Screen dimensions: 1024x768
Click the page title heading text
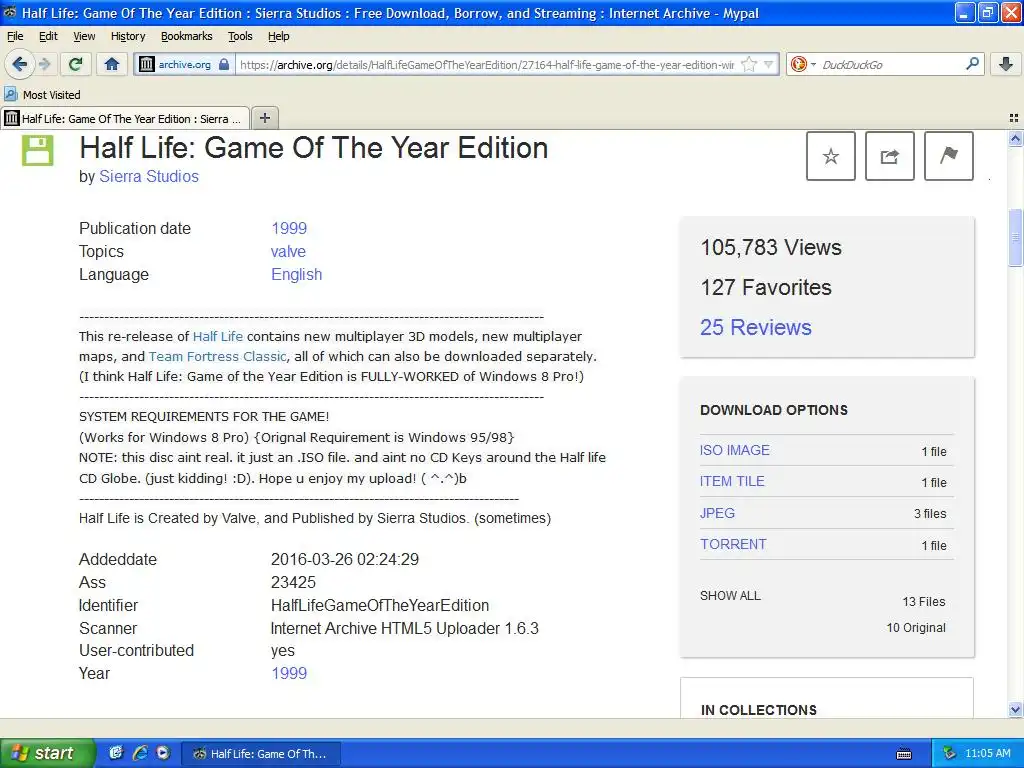[313, 148]
